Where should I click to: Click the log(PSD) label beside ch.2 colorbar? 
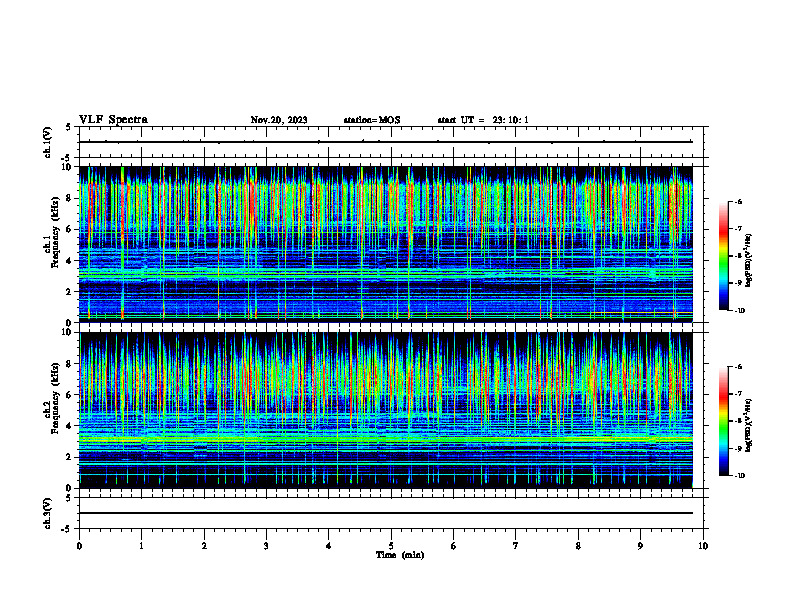point(749,425)
